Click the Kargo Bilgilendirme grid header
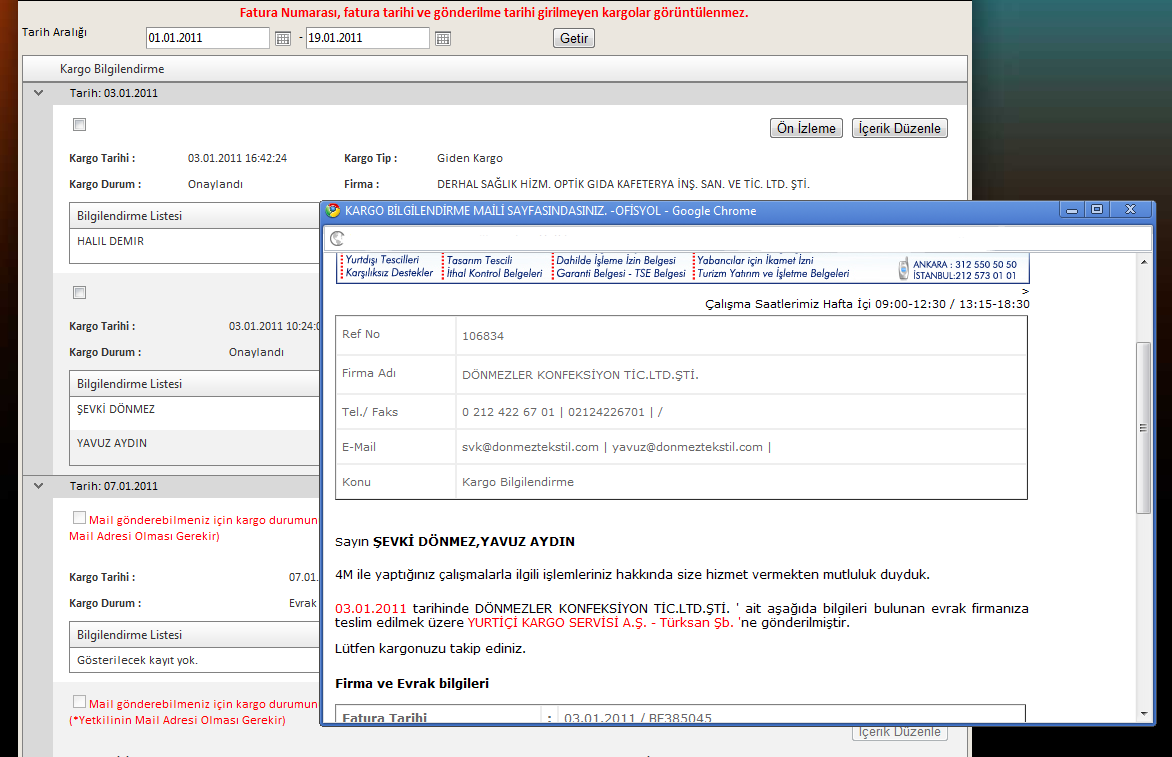This screenshot has width=1172, height=757. (x=112, y=69)
